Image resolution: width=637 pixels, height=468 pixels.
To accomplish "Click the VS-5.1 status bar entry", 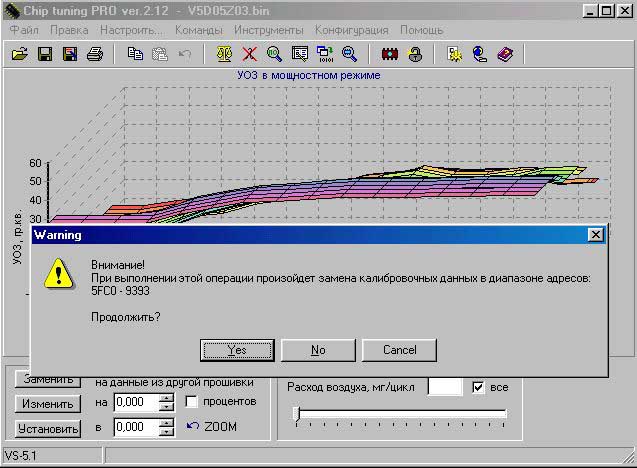I will click(x=52, y=455).
